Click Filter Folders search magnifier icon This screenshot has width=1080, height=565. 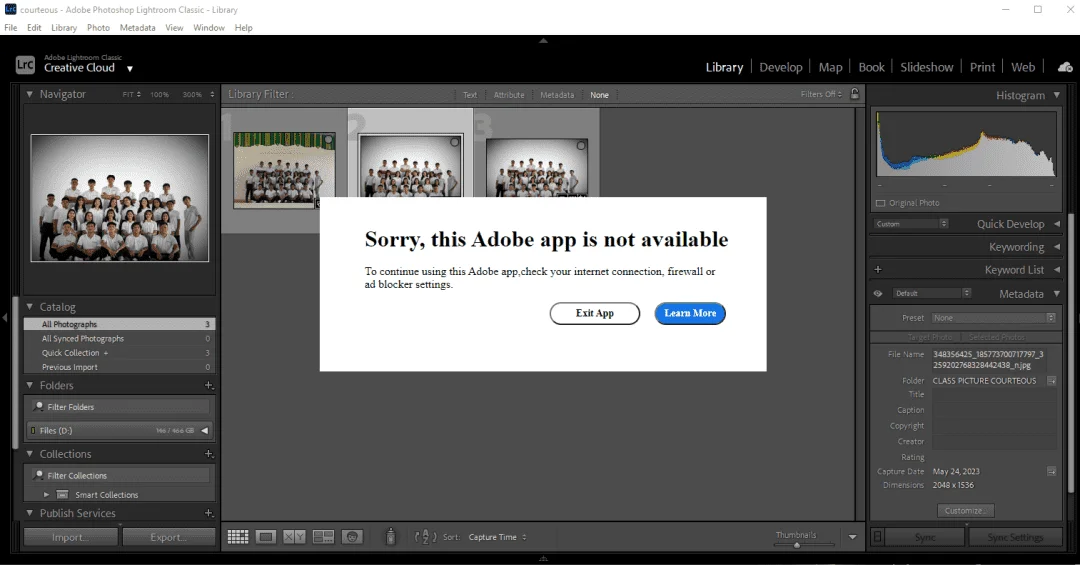tap(39, 407)
